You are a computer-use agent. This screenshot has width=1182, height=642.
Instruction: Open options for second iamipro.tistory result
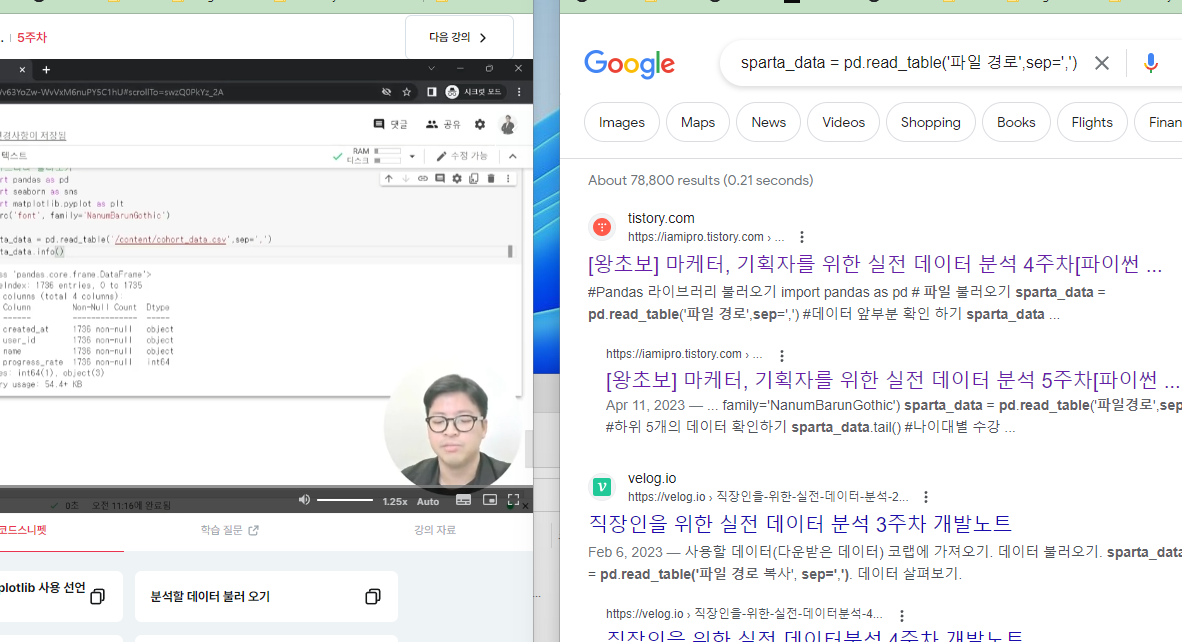(x=781, y=356)
